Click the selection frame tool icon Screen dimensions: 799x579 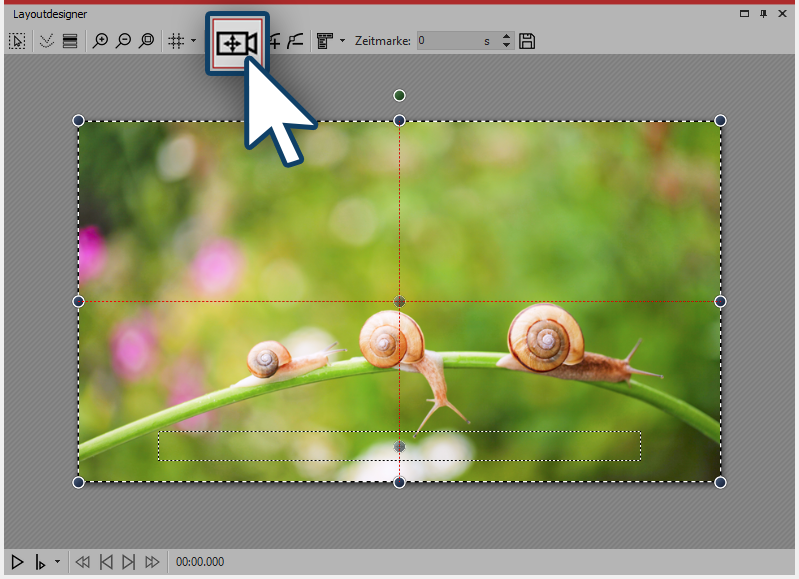tap(17, 41)
